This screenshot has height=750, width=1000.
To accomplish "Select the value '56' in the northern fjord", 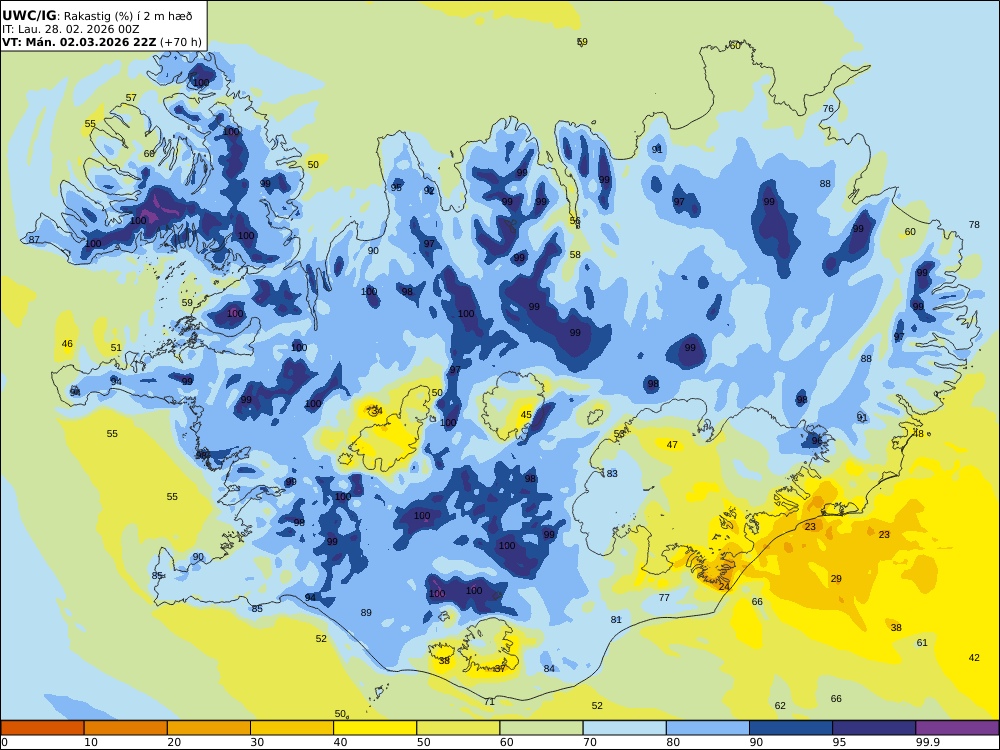I will point(575,221).
